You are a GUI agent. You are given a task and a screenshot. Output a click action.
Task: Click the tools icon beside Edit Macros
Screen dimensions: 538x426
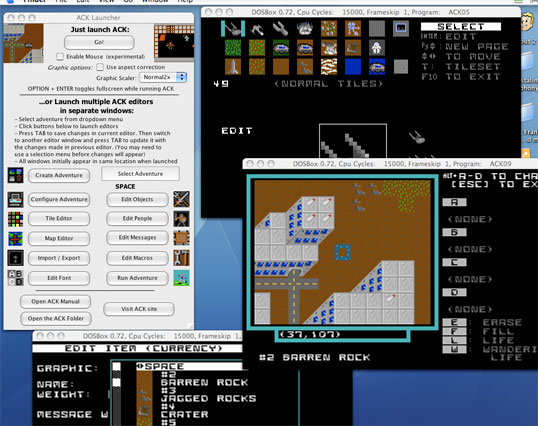182,258
